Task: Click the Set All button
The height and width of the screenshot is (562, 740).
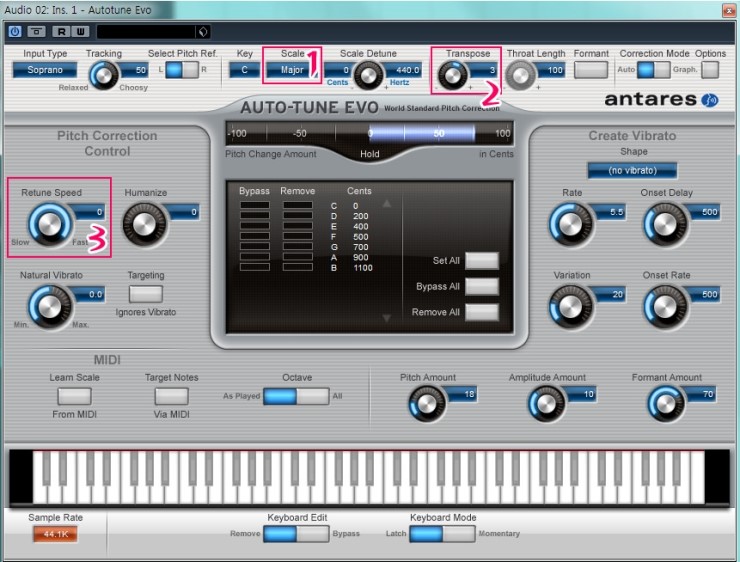Action: tap(482, 260)
